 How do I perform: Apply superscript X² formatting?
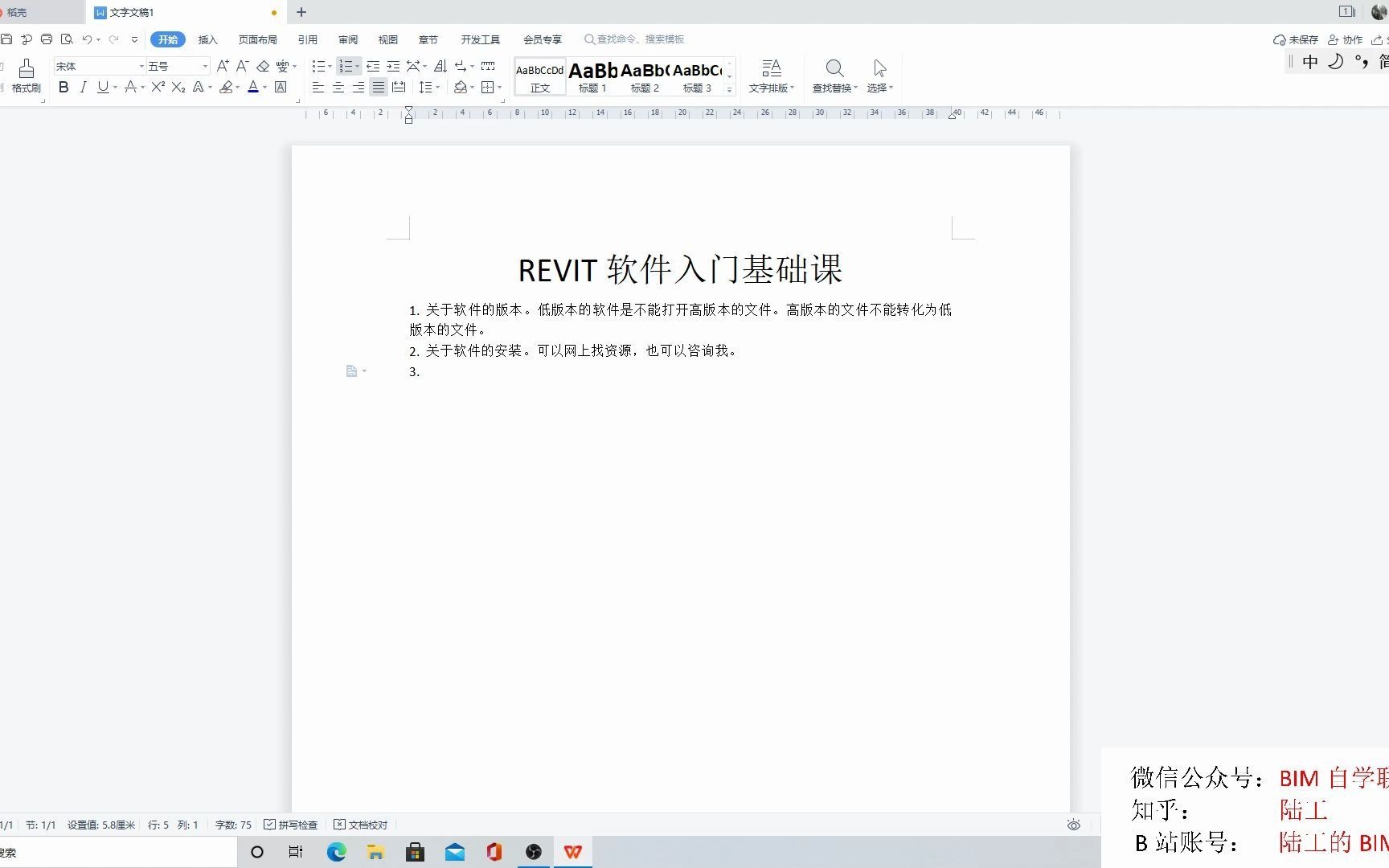pos(158,87)
